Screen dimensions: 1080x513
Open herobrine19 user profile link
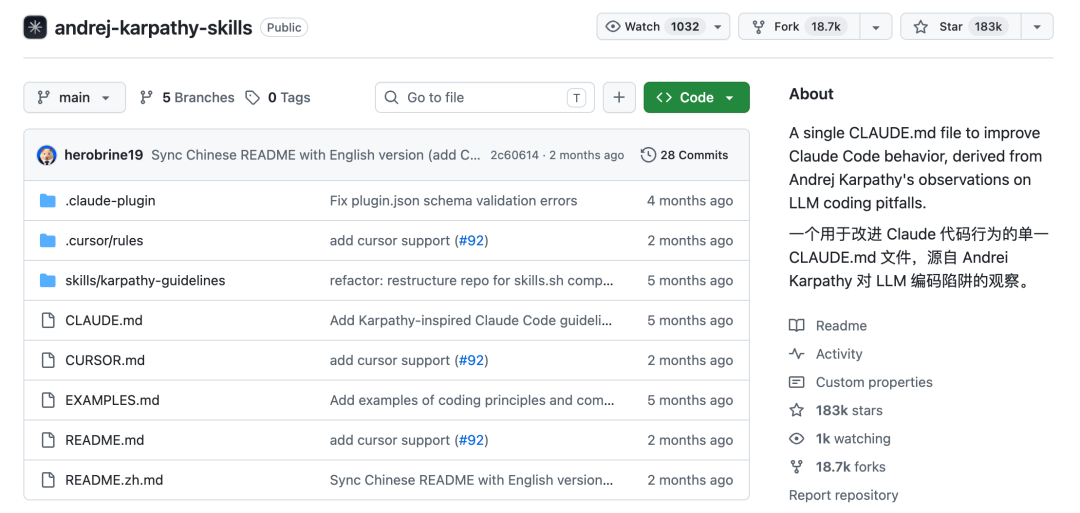[x=103, y=155]
